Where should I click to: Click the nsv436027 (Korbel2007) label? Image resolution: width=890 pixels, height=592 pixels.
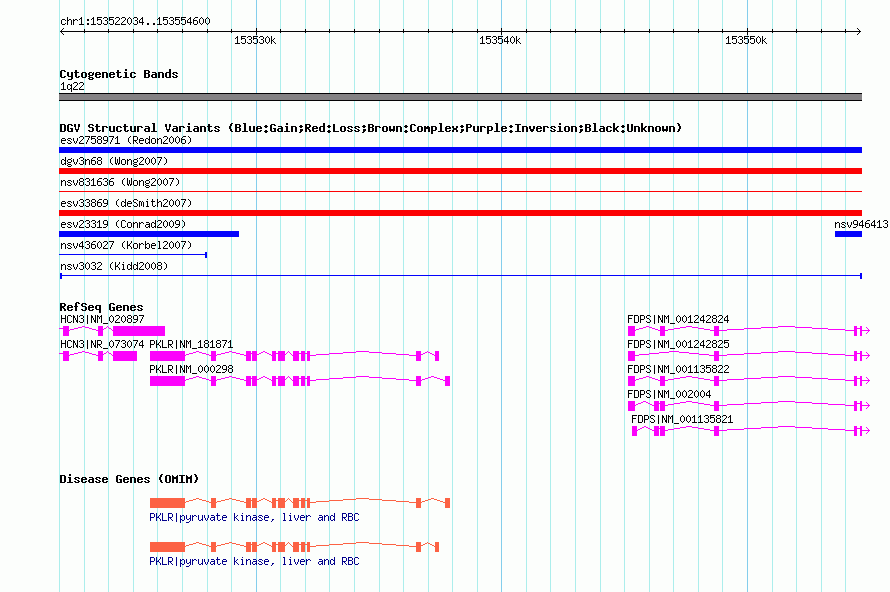click(126, 245)
